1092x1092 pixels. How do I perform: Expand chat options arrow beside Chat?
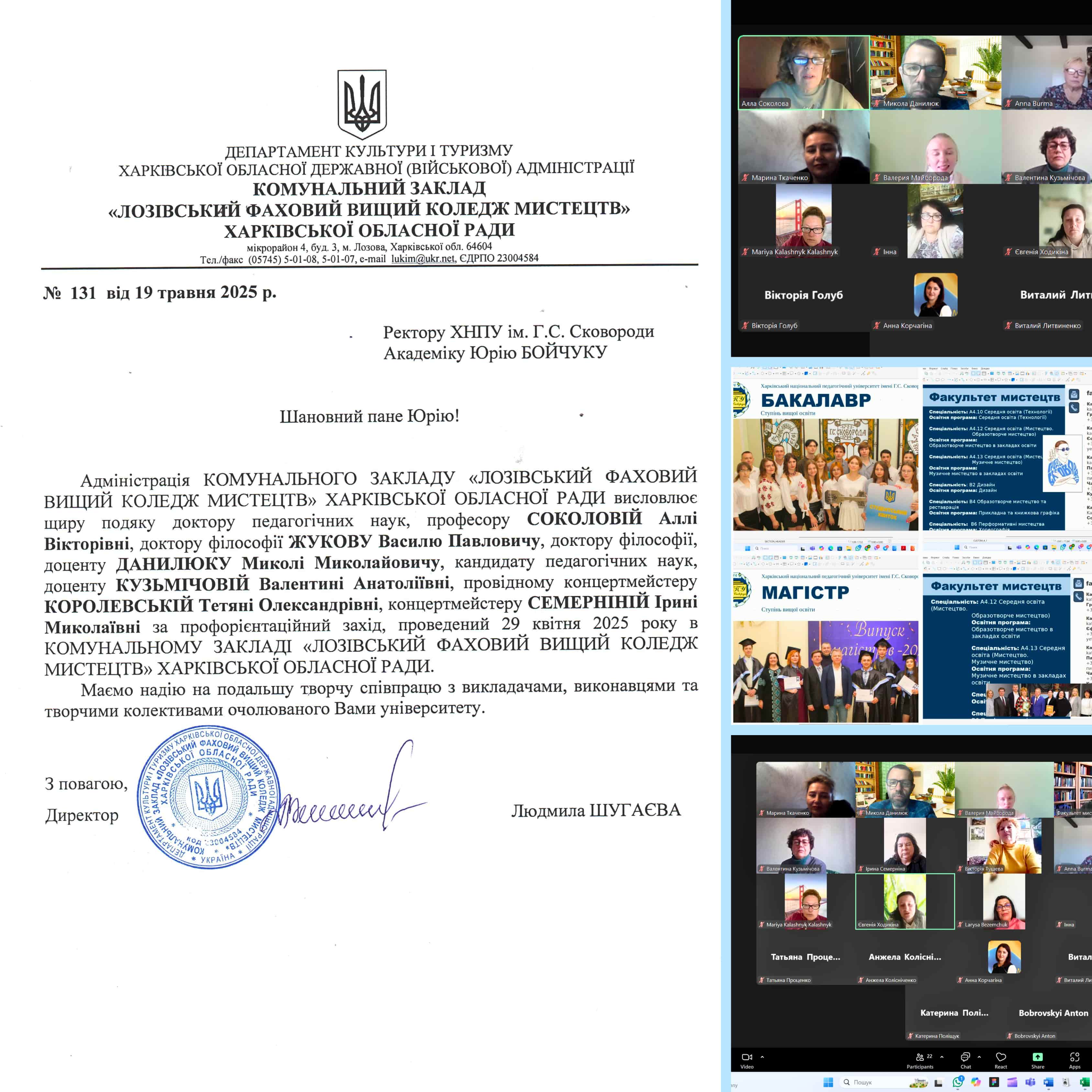coord(979,1057)
